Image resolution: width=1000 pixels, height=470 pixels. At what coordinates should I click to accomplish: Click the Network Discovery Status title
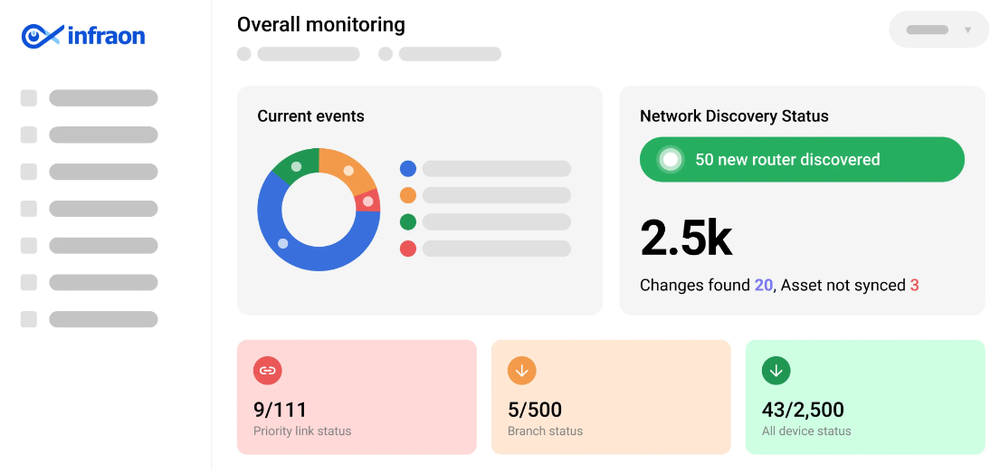click(734, 116)
